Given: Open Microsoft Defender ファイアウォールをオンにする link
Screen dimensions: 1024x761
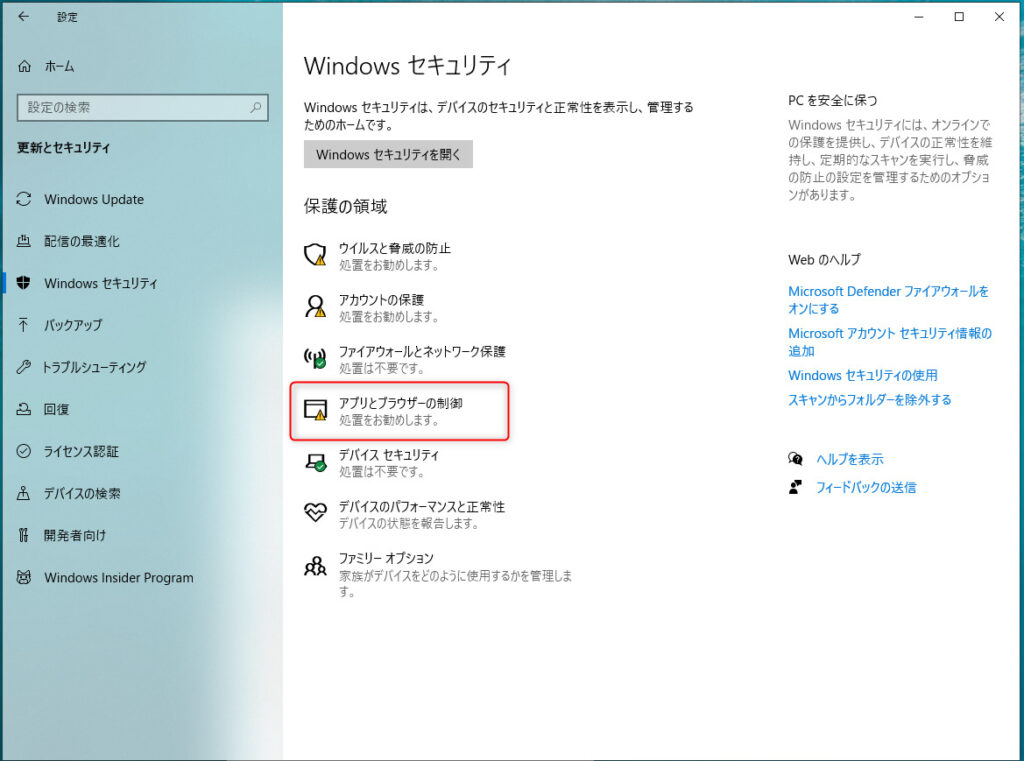Looking at the screenshot, I should 888,300.
